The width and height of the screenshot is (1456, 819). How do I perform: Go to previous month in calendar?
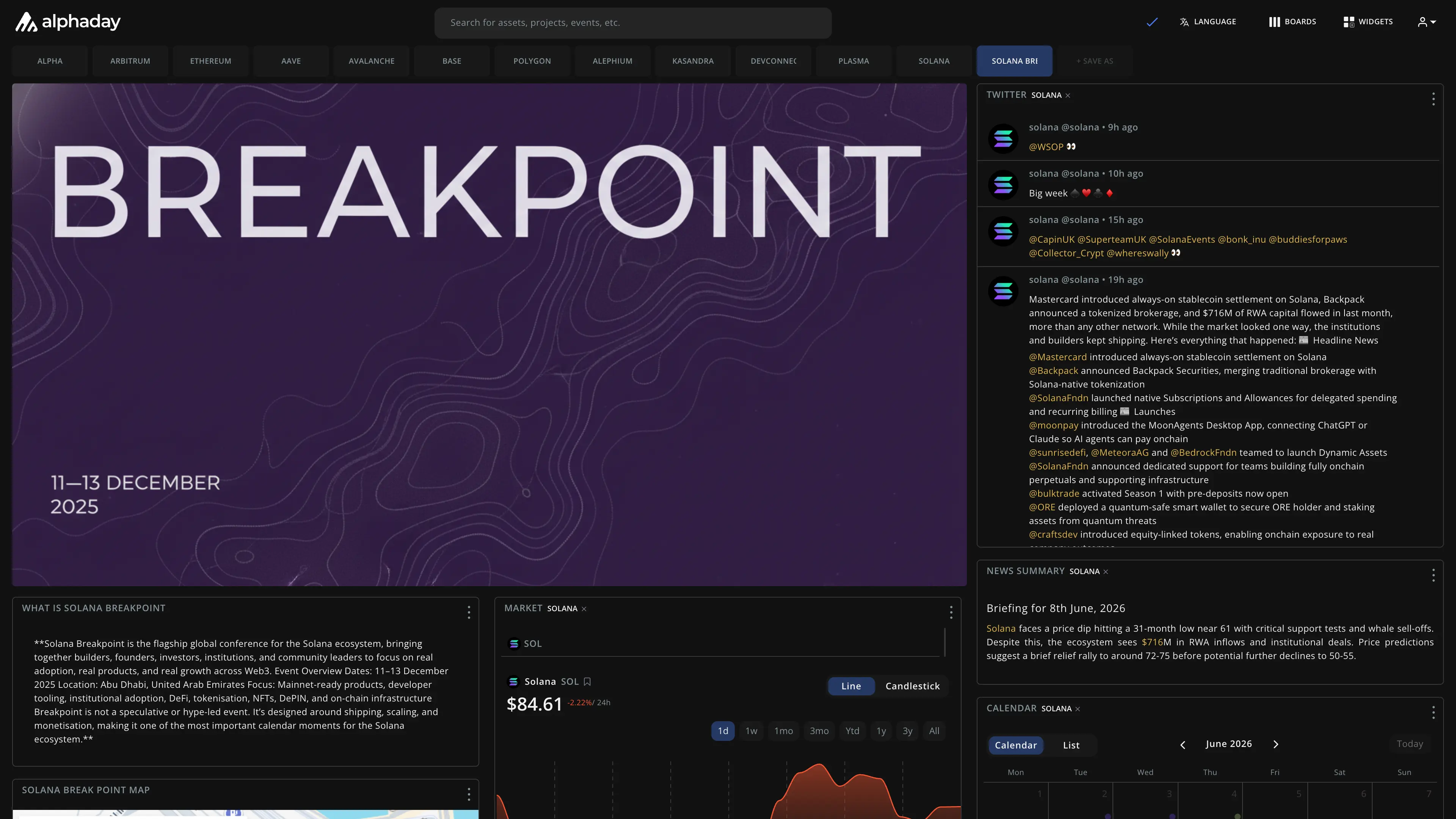coord(1183,745)
